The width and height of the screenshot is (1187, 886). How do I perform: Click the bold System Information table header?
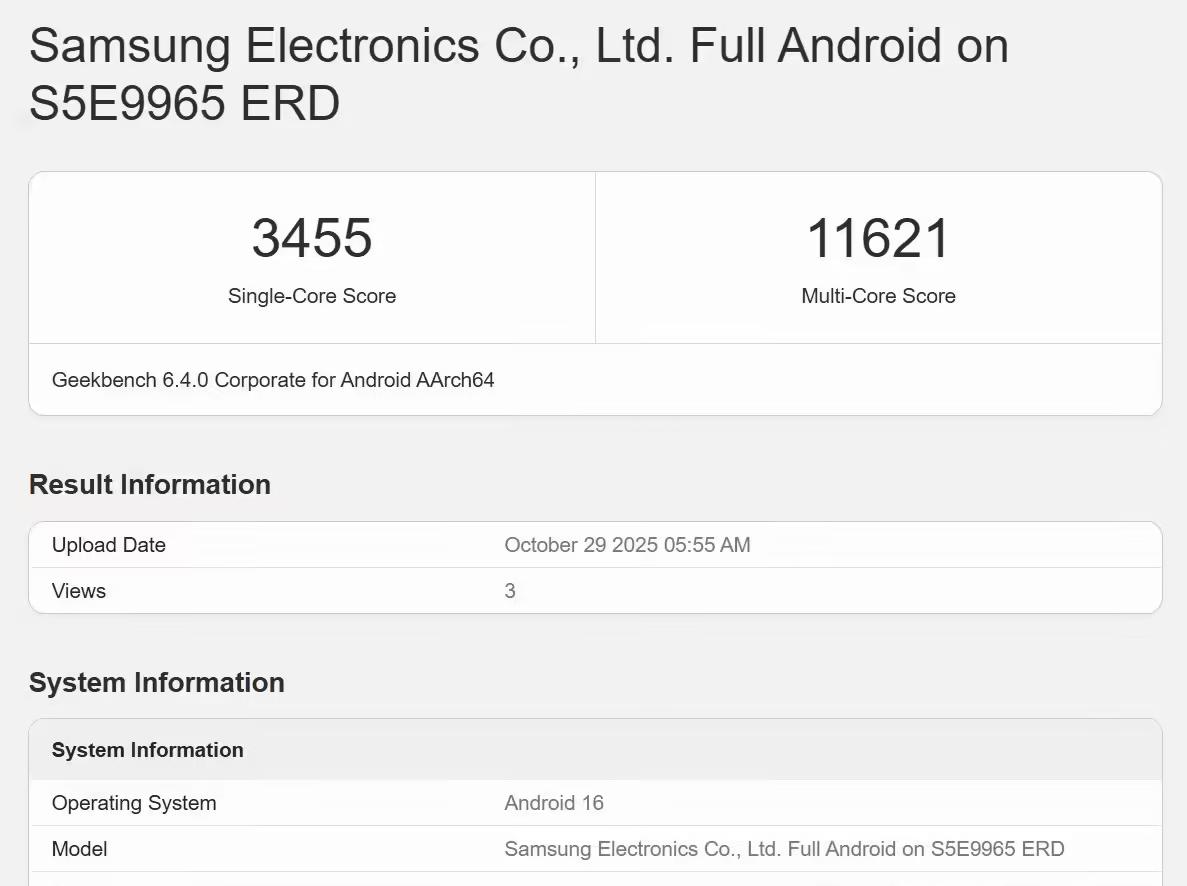(148, 750)
